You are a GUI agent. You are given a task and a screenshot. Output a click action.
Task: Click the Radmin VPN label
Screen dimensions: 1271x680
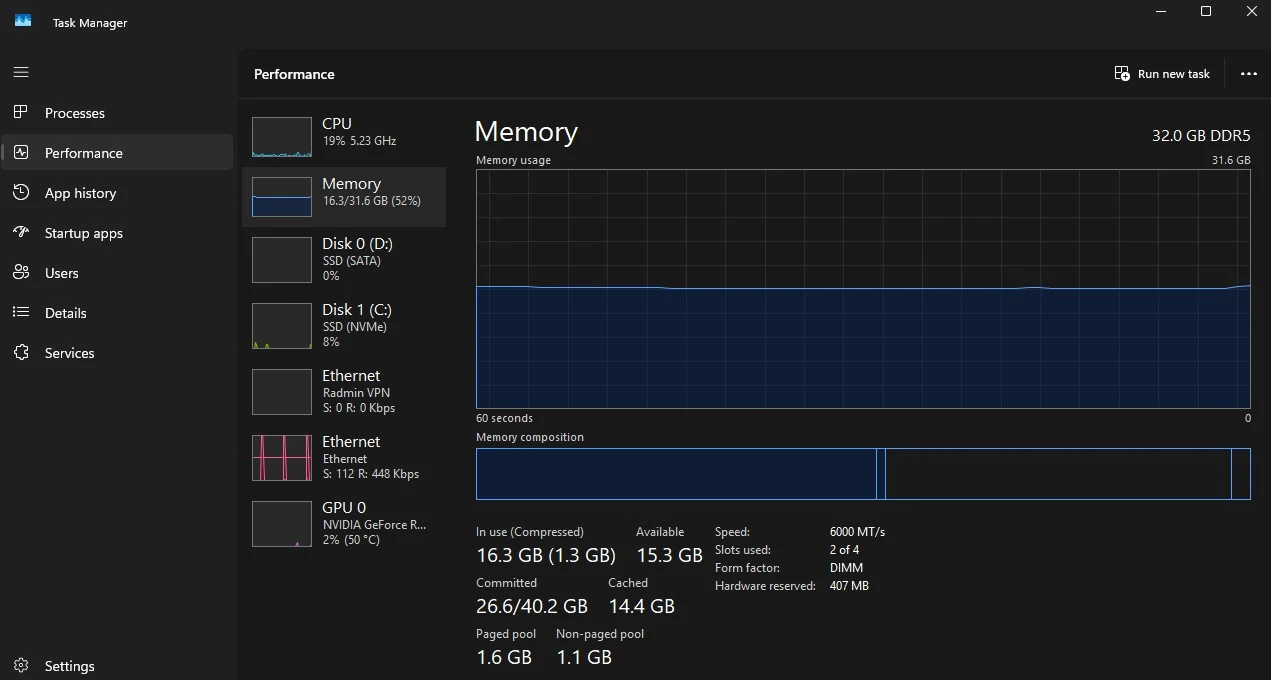click(x=356, y=393)
